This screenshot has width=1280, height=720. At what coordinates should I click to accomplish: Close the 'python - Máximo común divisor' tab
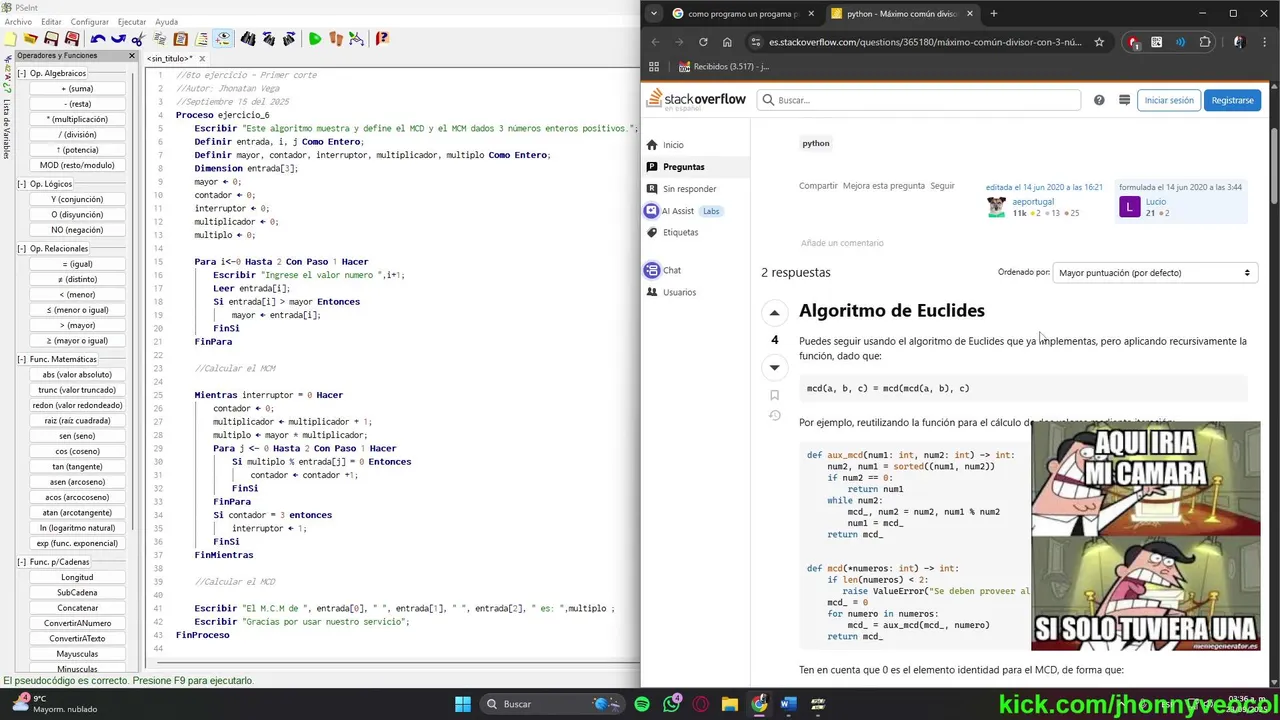pos(970,14)
